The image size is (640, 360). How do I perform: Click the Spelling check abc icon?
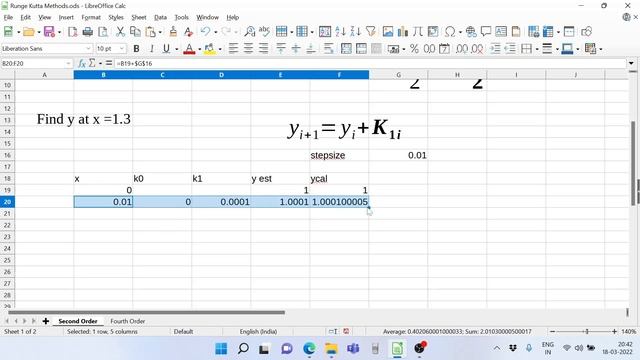[x=264, y=31]
